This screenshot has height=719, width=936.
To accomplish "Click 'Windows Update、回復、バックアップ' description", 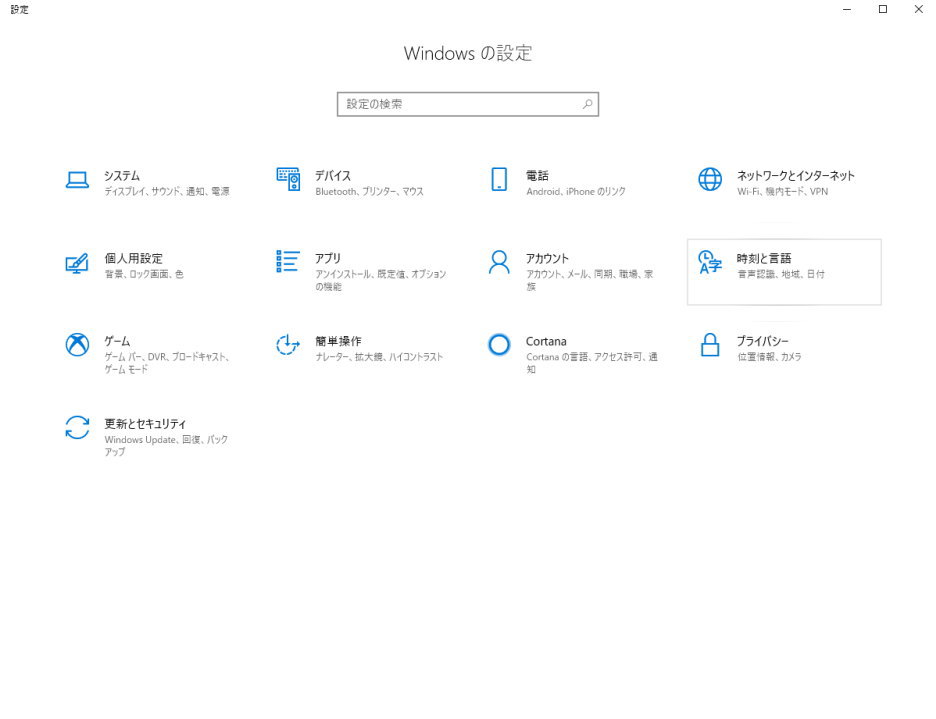I will (x=166, y=445).
